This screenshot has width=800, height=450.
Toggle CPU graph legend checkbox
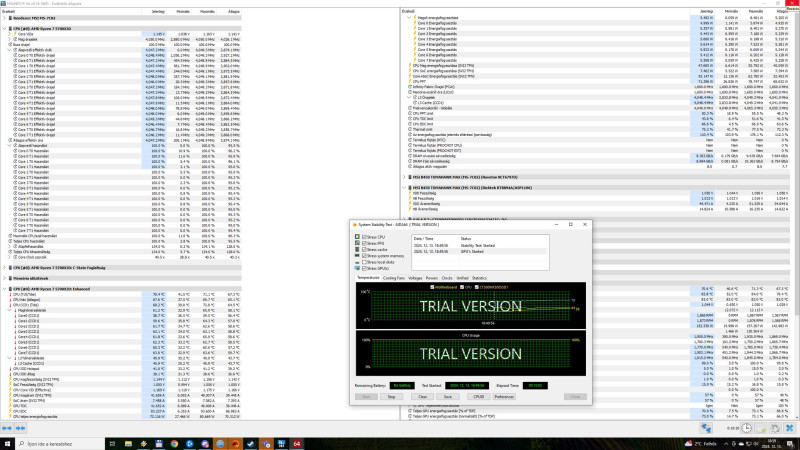pyautogui.click(x=462, y=287)
